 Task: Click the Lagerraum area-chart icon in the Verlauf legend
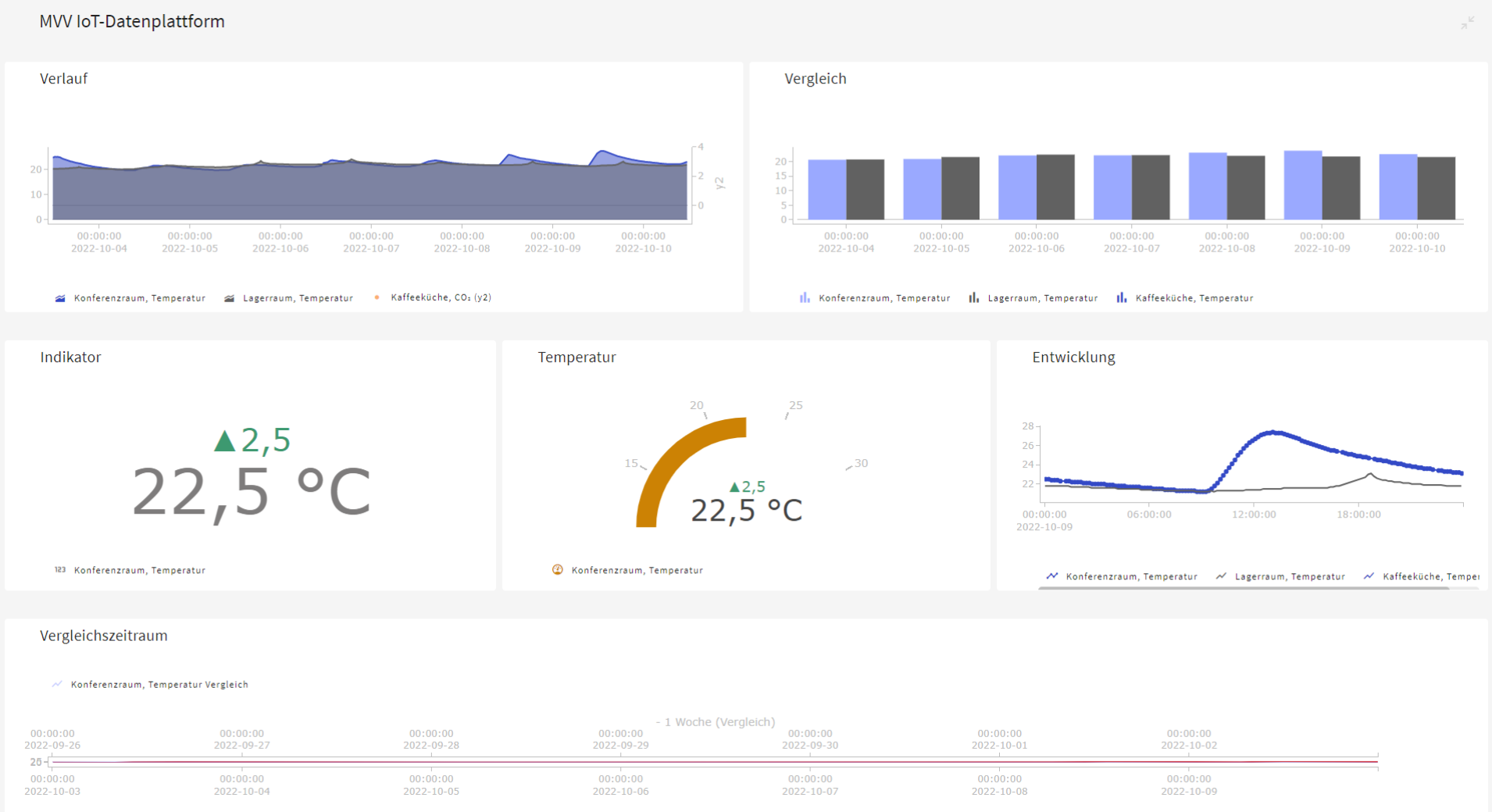[x=229, y=298]
